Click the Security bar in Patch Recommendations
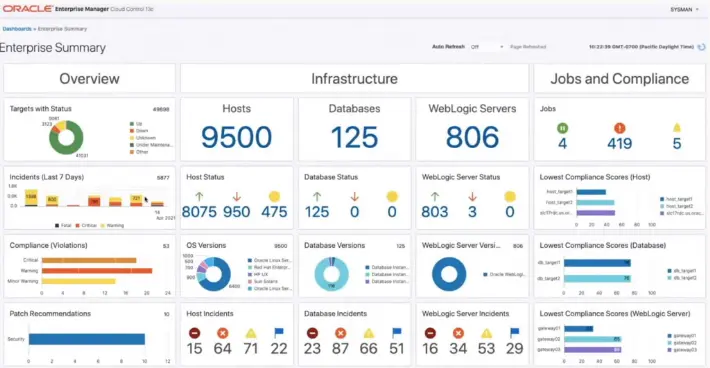This screenshot has width=710, height=368. 87,339
